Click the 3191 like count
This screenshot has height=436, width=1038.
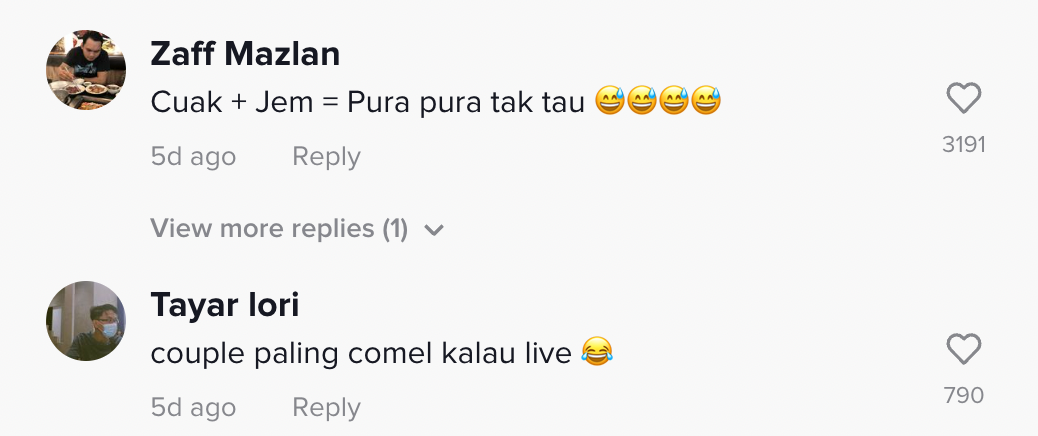pyautogui.click(x=963, y=145)
